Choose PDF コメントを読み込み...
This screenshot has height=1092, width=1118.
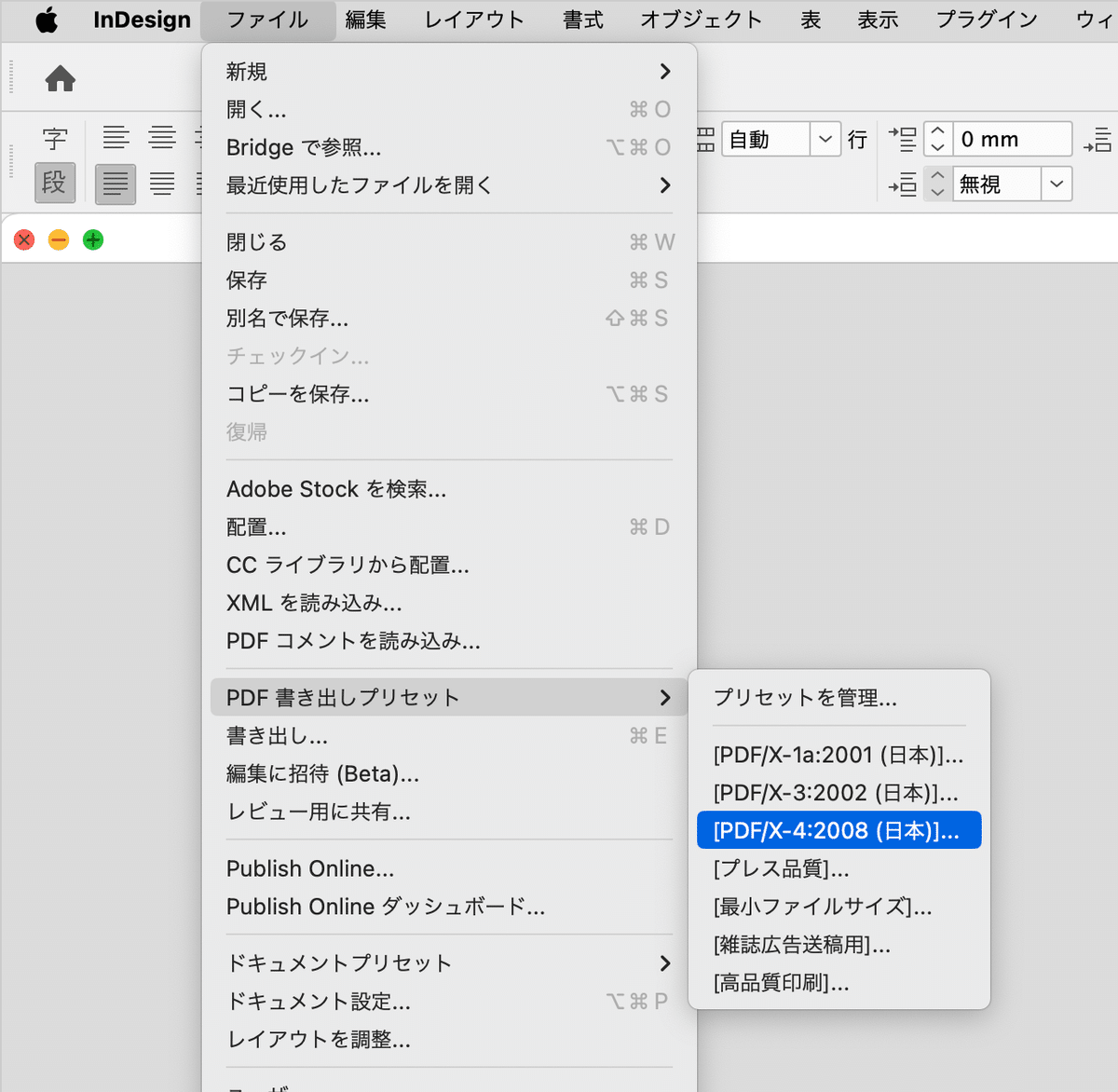tap(449, 641)
